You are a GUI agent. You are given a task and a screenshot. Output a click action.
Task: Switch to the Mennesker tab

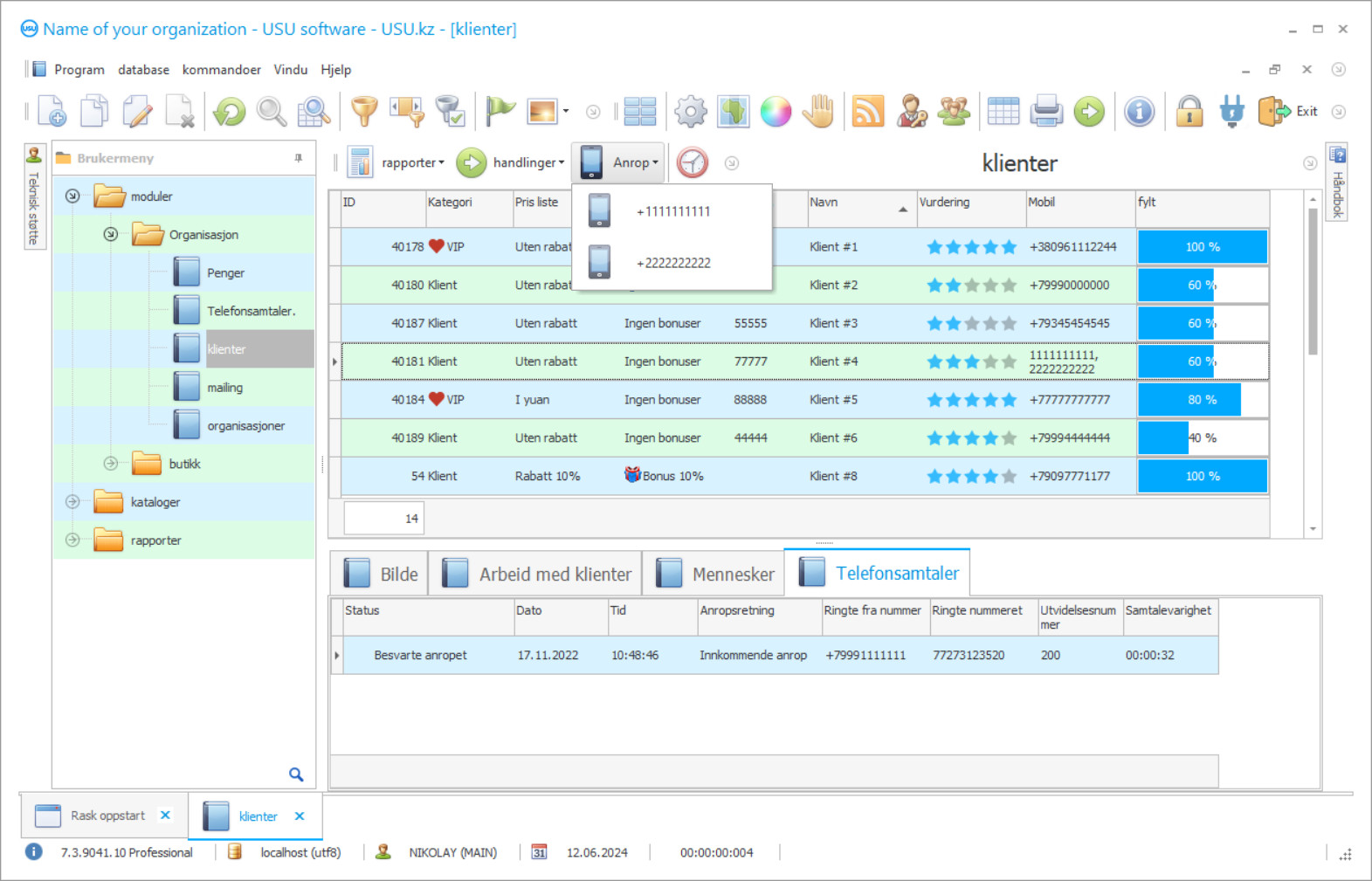tap(714, 574)
